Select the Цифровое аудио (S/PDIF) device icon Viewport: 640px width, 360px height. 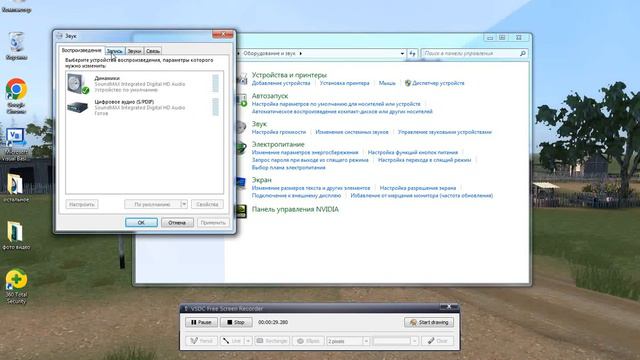tap(78, 107)
